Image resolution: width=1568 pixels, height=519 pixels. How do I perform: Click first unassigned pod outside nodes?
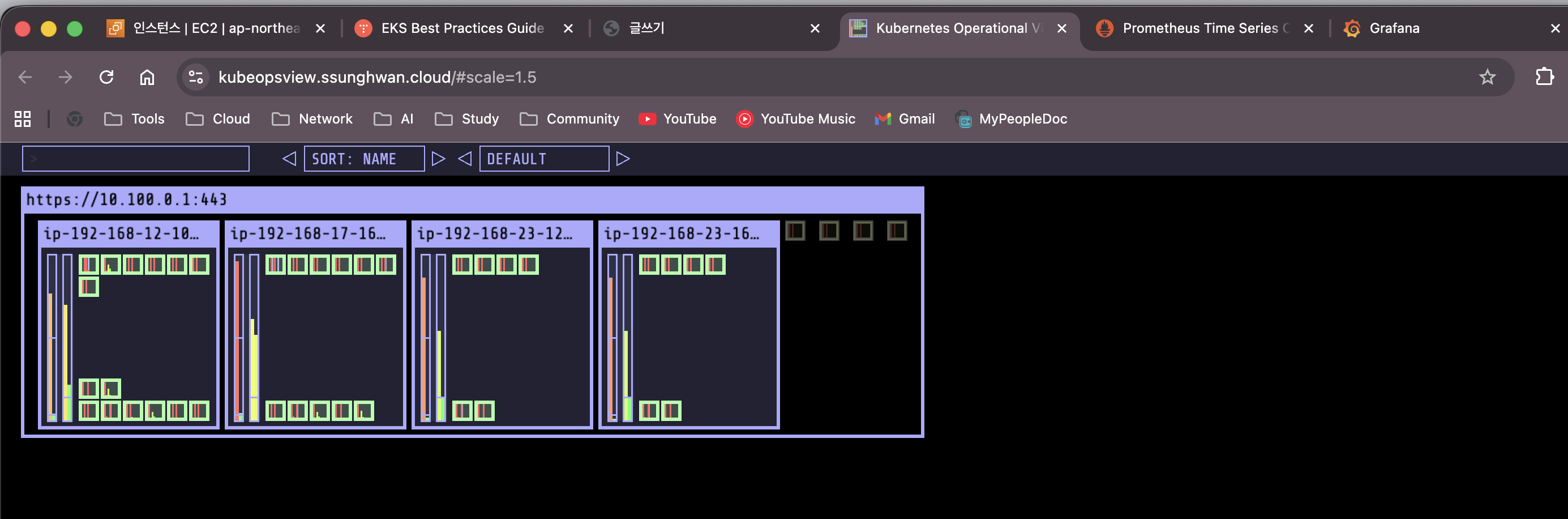click(x=795, y=231)
